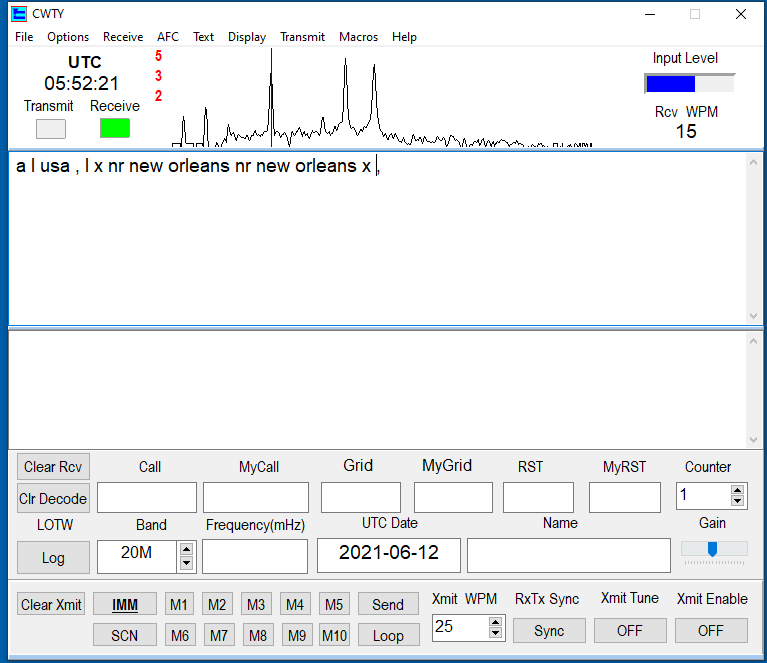Toggle the IMM mode button
Viewport: 767px width, 663px height.
point(125,604)
